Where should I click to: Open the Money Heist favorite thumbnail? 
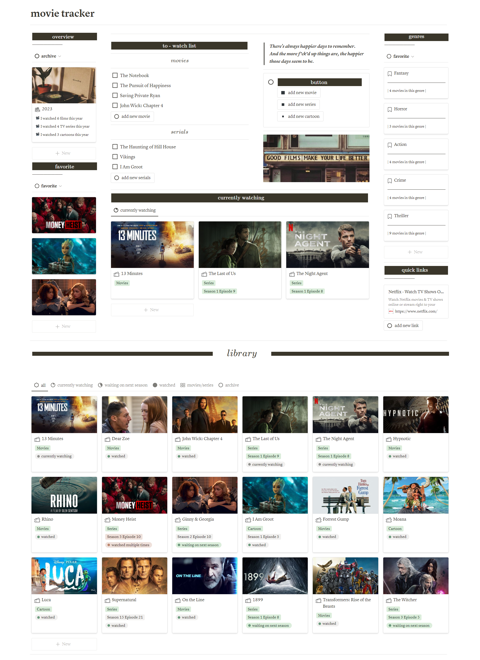(x=64, y=215)
